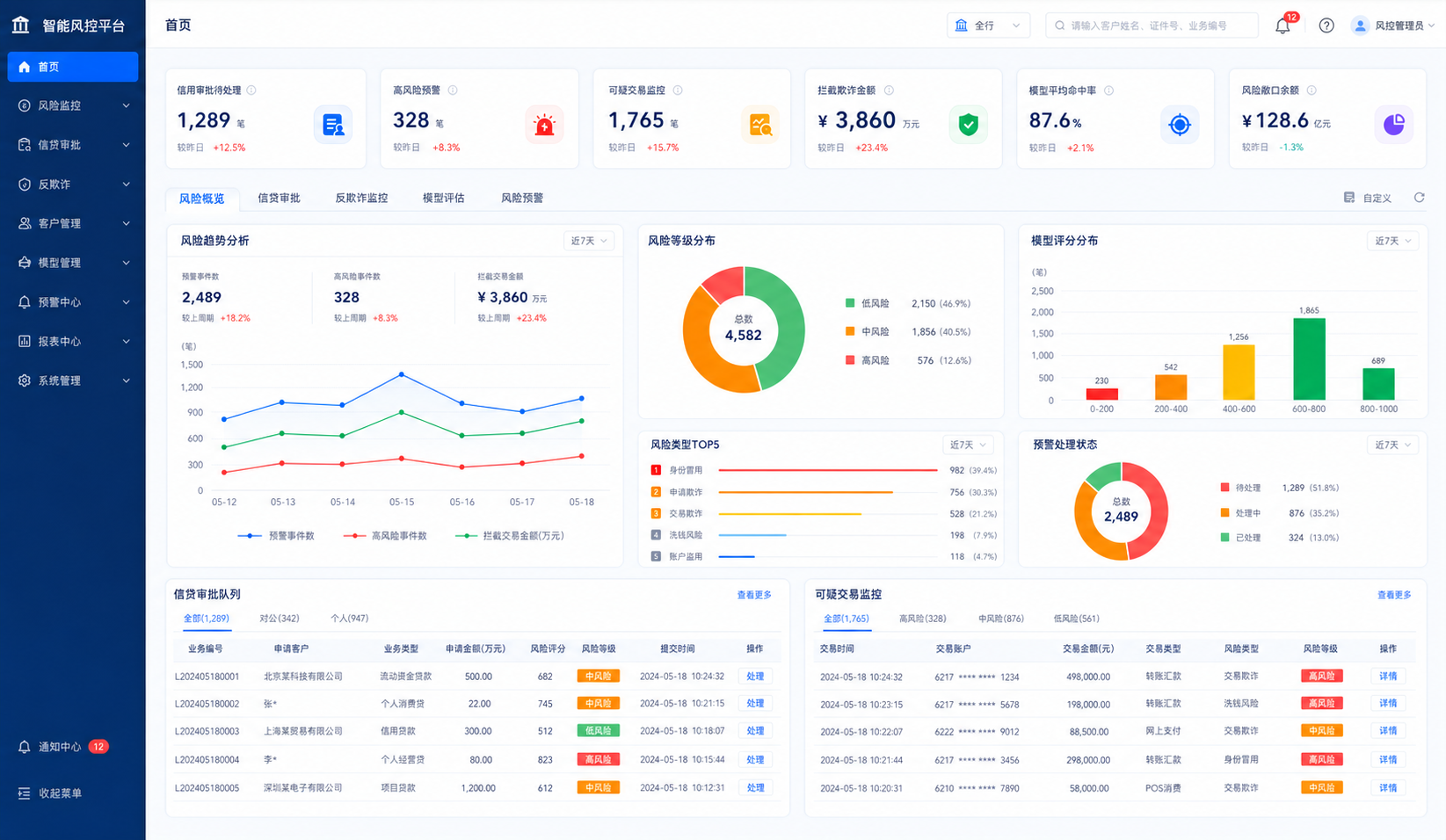Toggle the 拦截交易金额(万元) legend item

(x=510, y=535)
